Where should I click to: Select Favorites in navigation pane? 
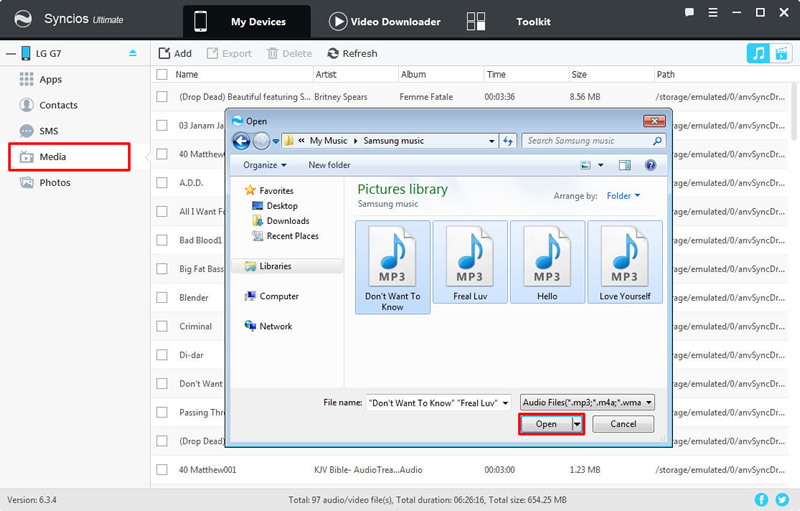[269, 191]
